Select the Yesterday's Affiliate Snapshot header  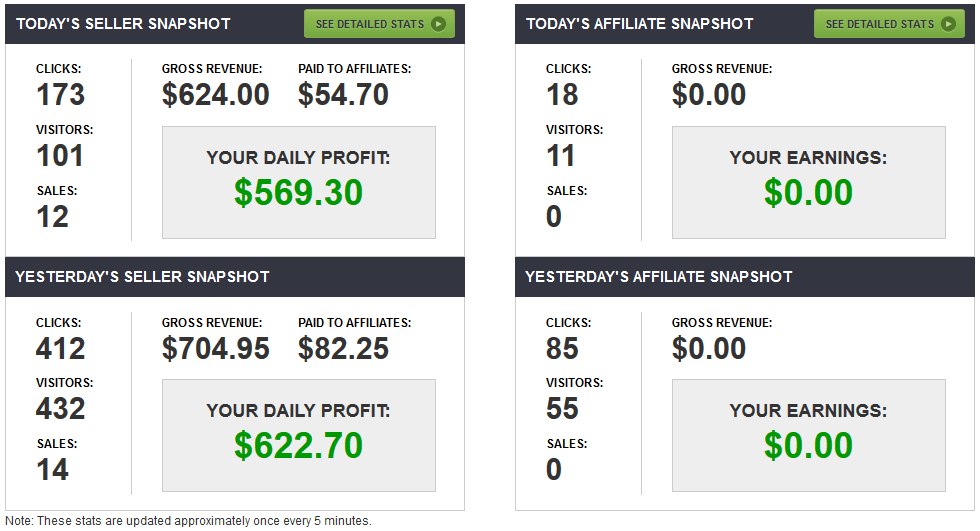[659, 276]
